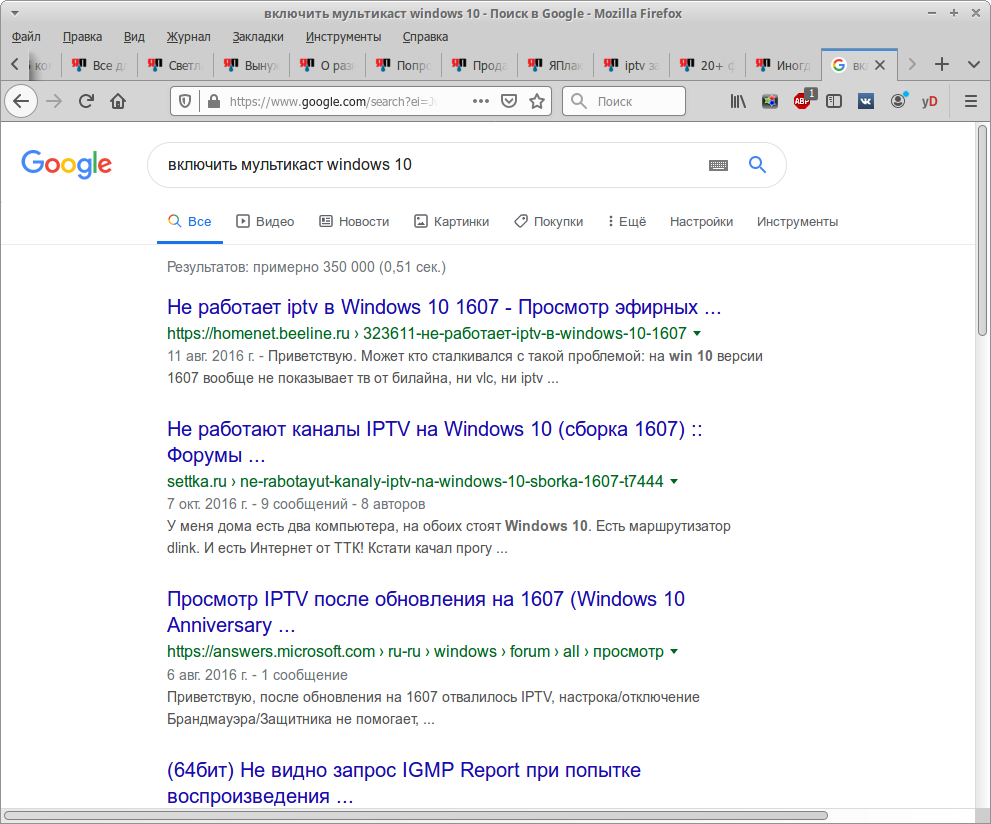Viewport: 991px width, 824px height.
Task: Open the Журнал menu
Action: (x=188, y=37)
